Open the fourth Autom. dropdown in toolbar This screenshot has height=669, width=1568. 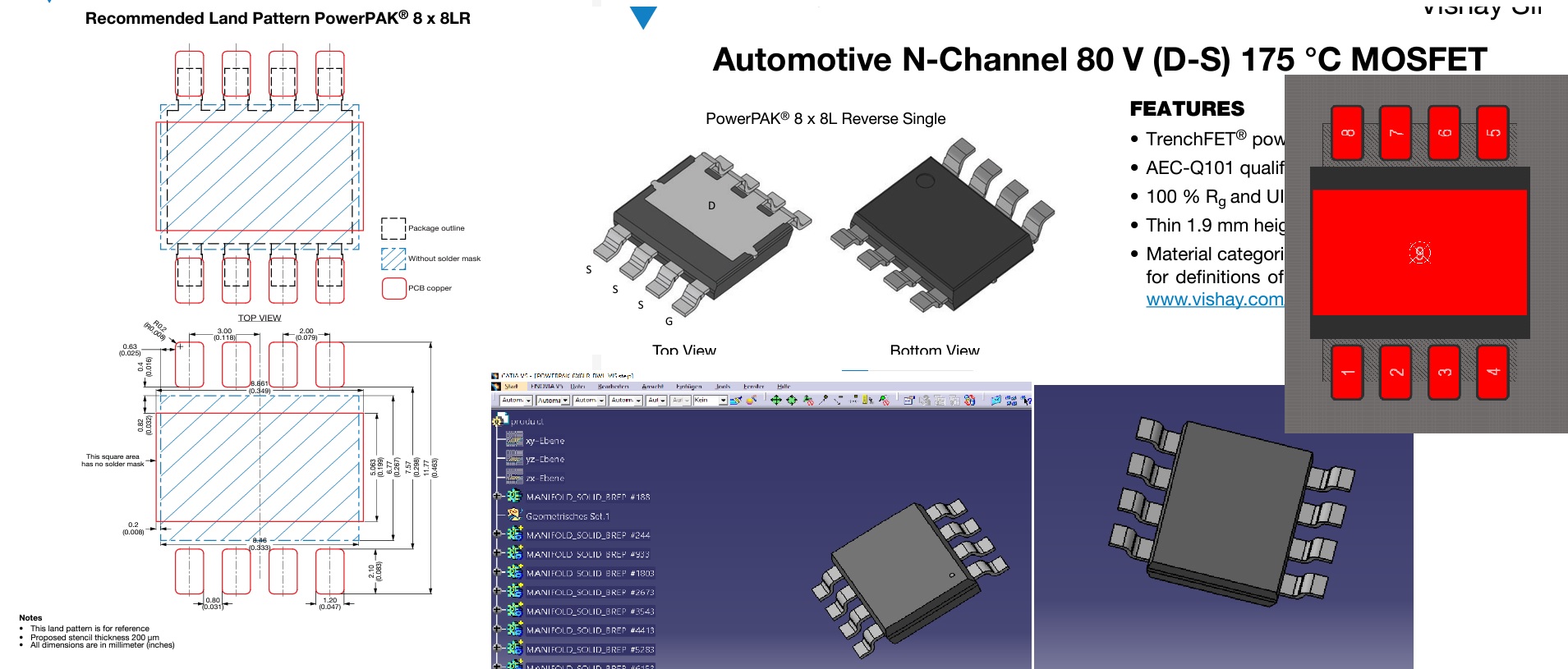click(x=625, y=401)
